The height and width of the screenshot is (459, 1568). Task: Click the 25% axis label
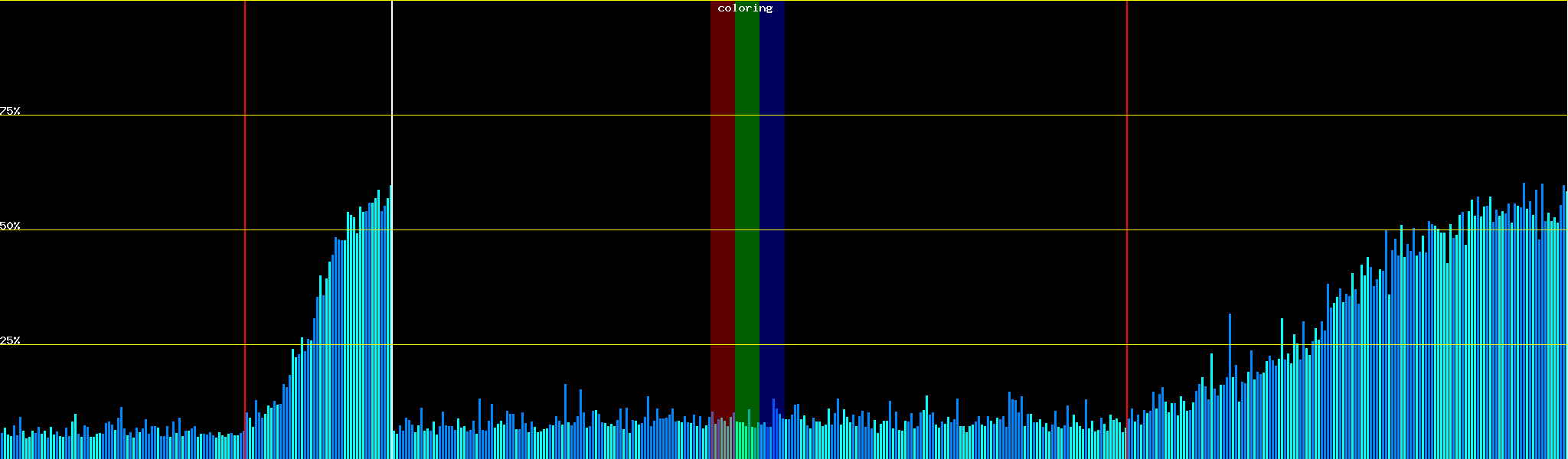pyautogui.click(x=10, y=340)
